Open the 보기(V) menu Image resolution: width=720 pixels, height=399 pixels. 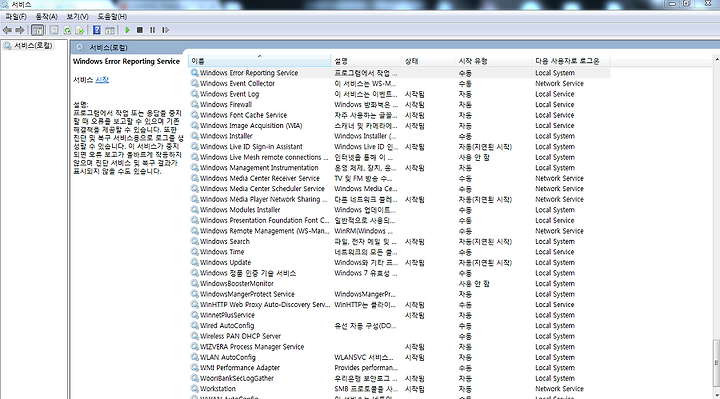click(x=77, y=17)
